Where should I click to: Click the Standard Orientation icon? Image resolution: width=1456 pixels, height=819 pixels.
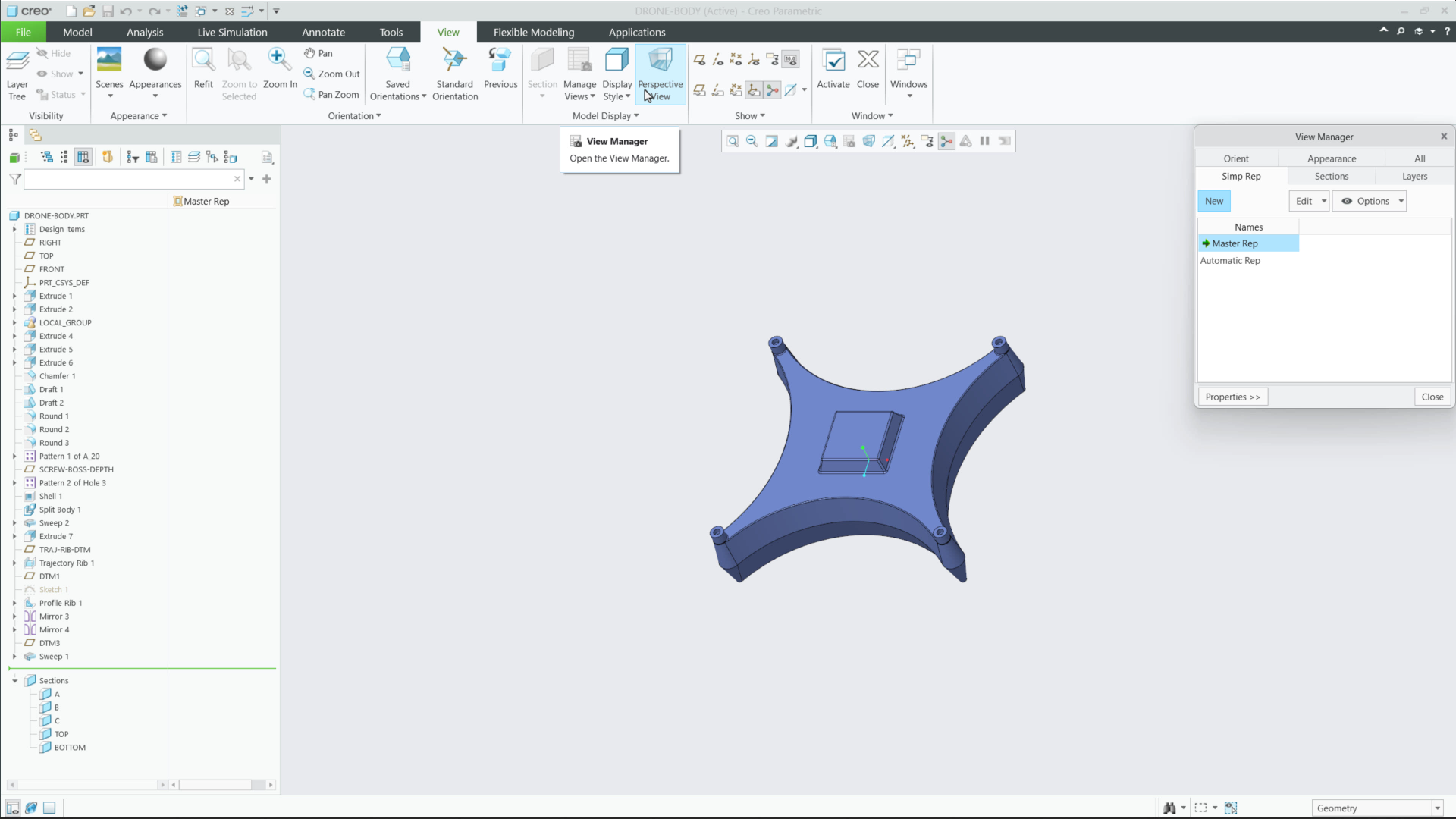coord(455,74)
